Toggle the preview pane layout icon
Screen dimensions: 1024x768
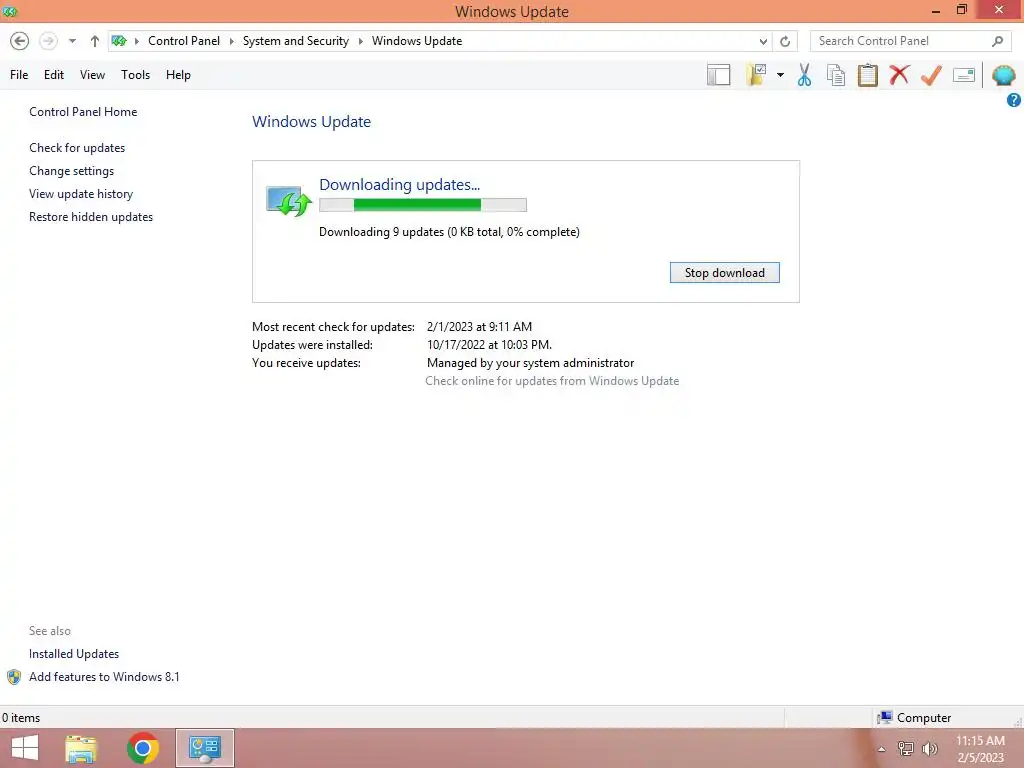pos(718,75)
